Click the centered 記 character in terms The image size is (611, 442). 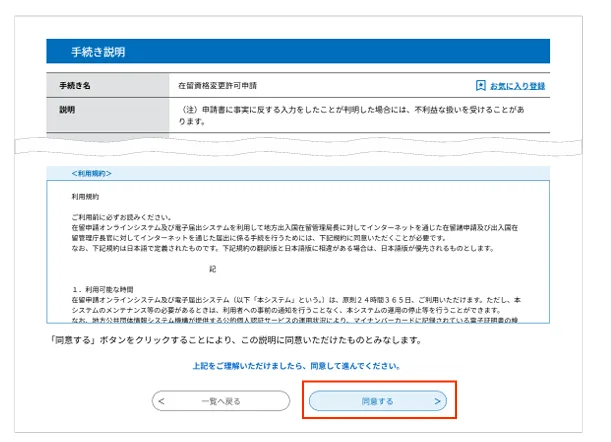(212, 269)
